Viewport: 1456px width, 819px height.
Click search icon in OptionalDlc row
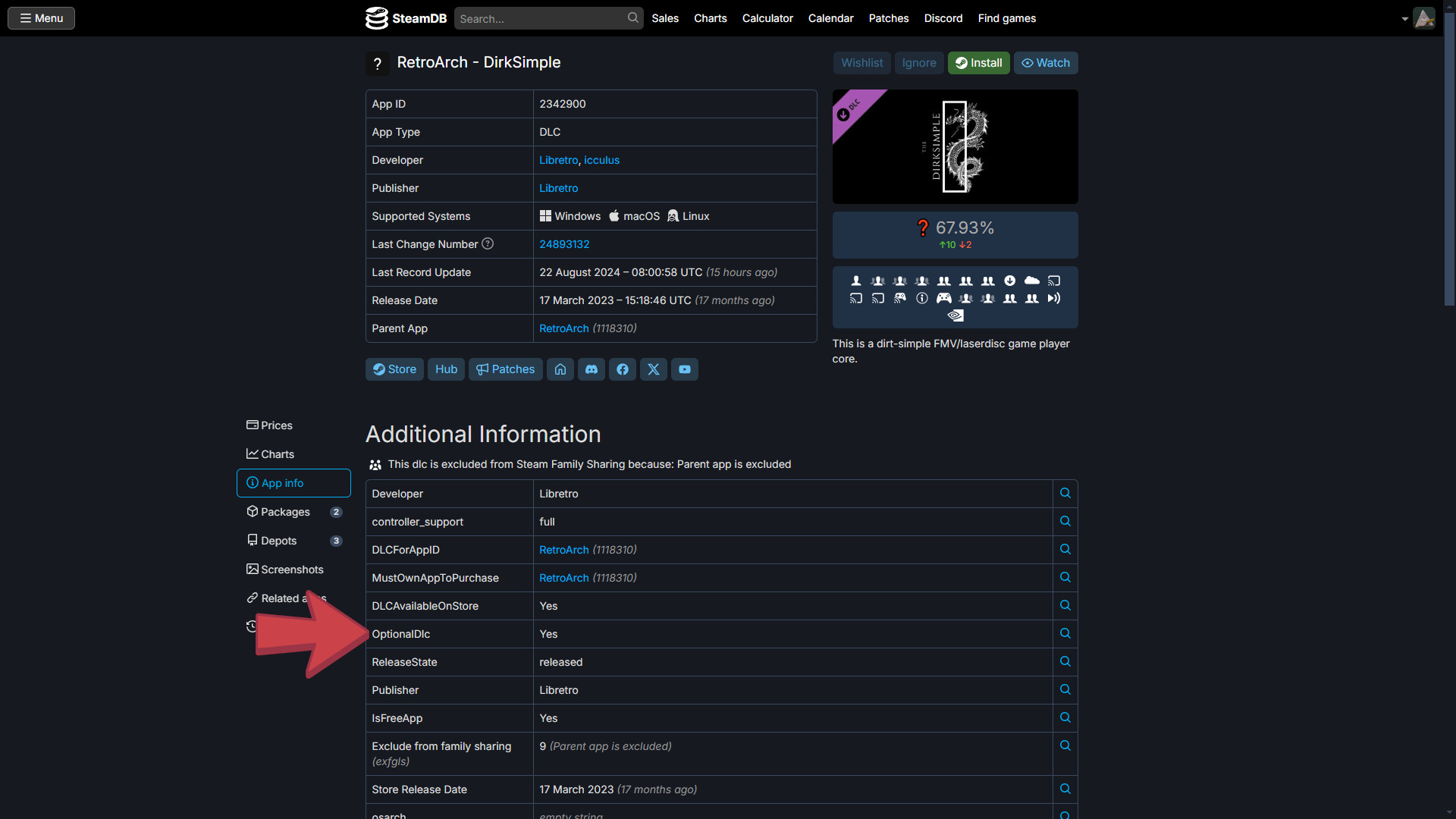(1065, 634)
